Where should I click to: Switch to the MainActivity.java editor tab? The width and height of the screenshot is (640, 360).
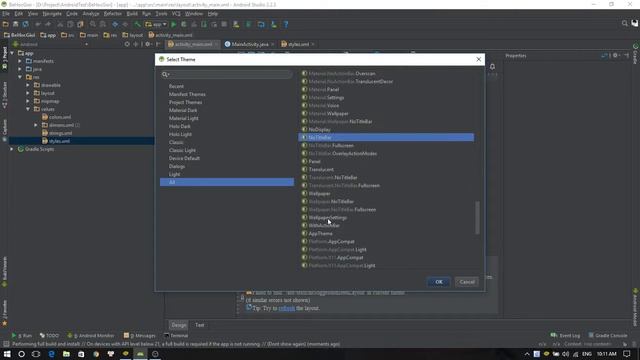click(x=250, y=44)
